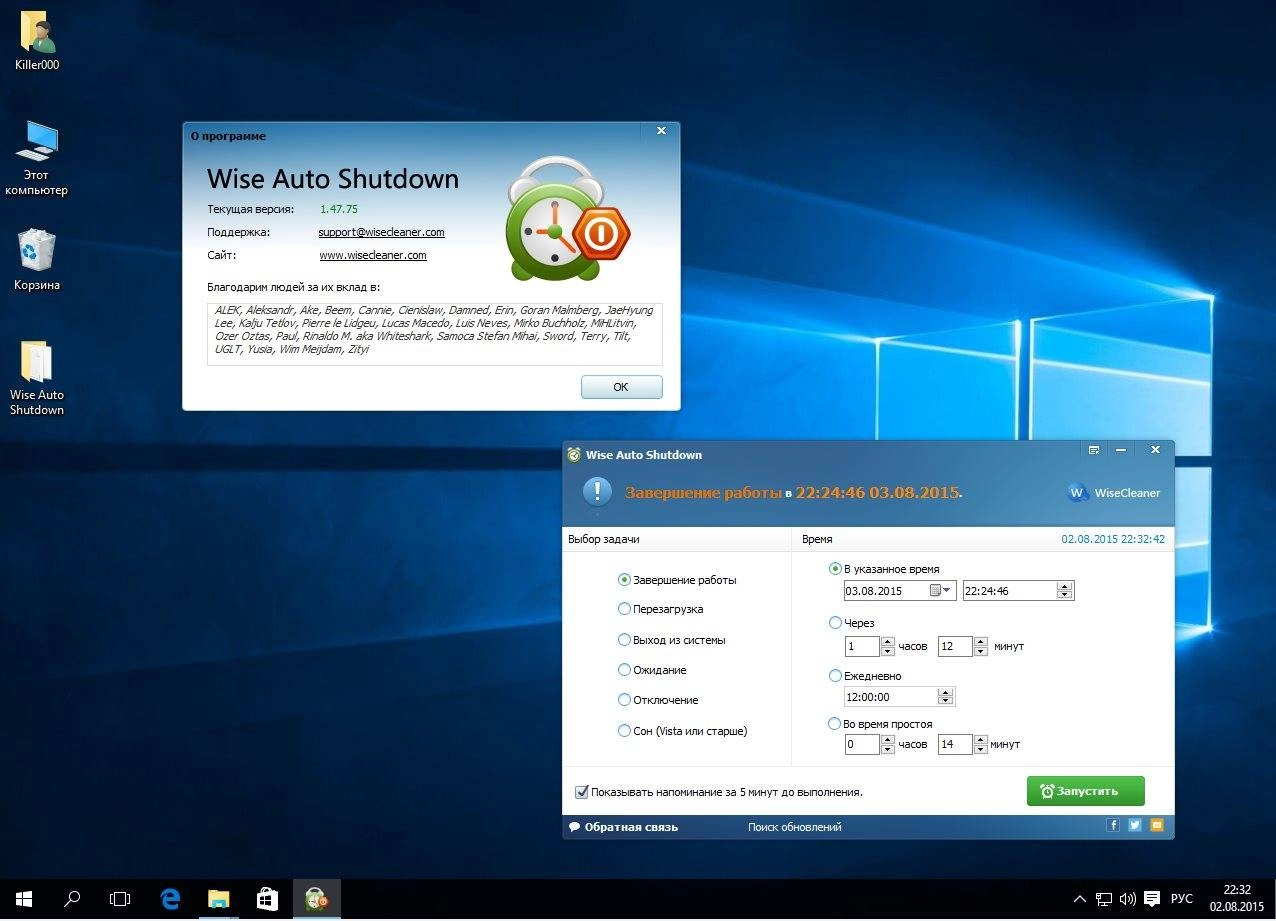This screenshot has width=1276, height=921.
Task: Click OK in the О программе dialog
Action: [x=621, y=387]
